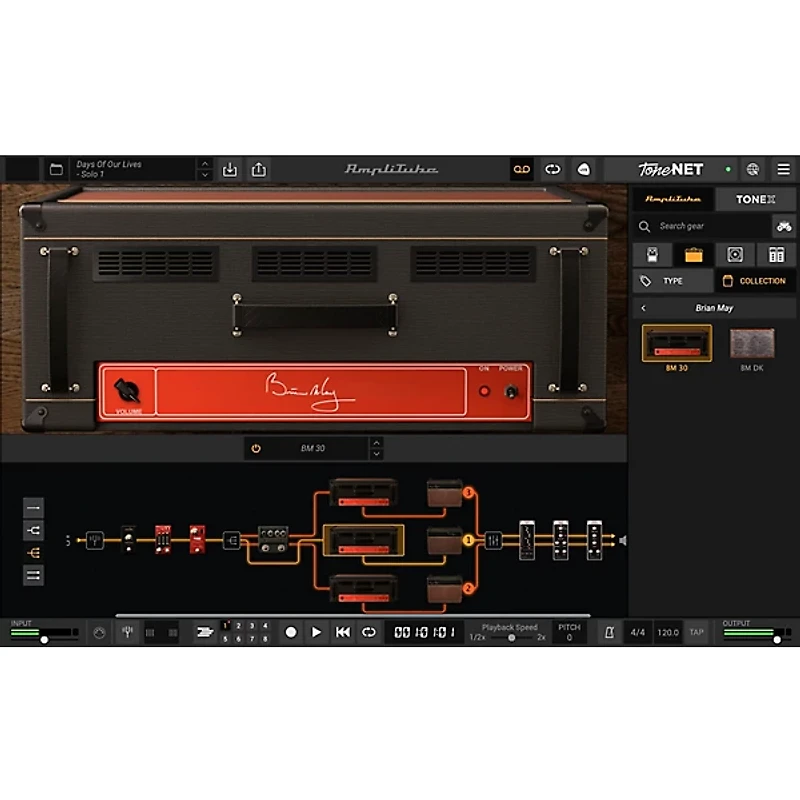This screenshot has width=800, height=800.
Task: Open the hamburger main menu
Action: 783,169
